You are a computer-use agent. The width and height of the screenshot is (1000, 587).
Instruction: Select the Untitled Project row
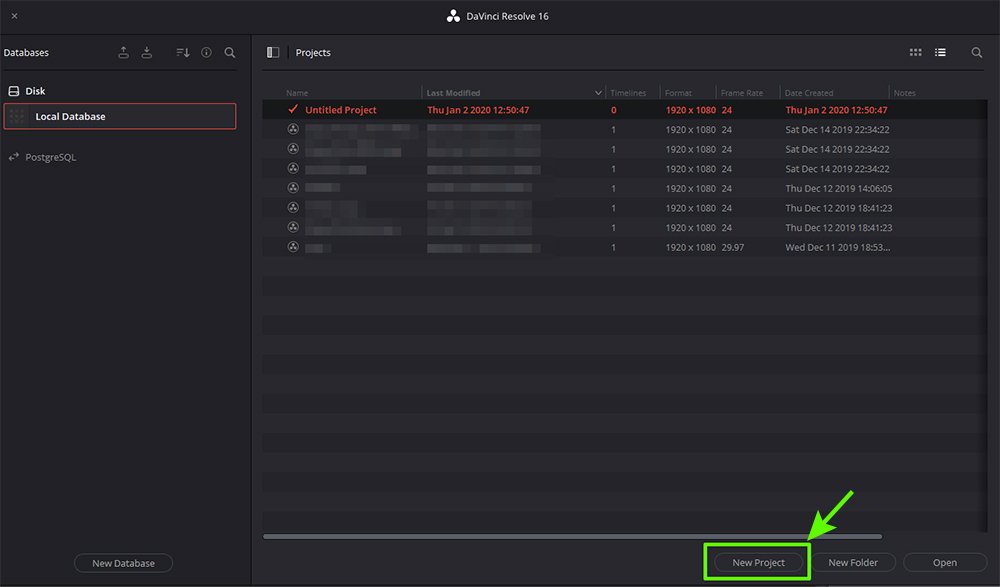(624, 110)
